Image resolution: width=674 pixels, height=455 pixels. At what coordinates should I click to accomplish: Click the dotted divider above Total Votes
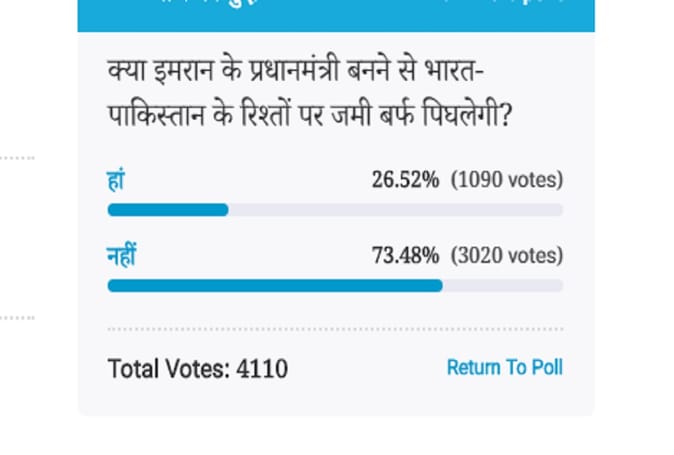pyautogui.click(x=335, y=330)
